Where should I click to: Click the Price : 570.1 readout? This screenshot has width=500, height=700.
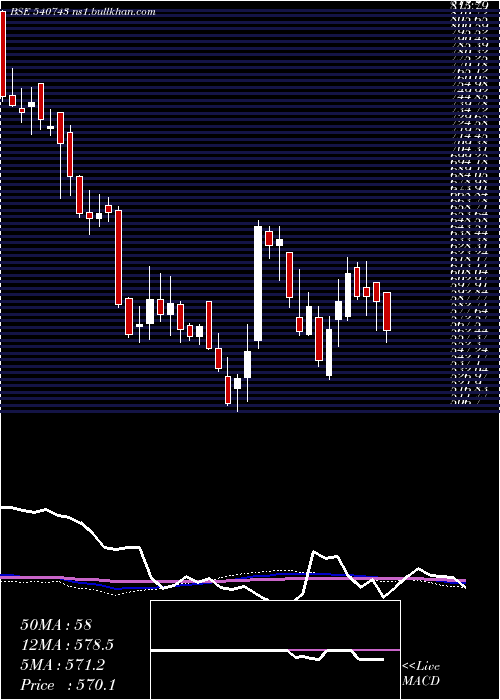tap(67, 685)
